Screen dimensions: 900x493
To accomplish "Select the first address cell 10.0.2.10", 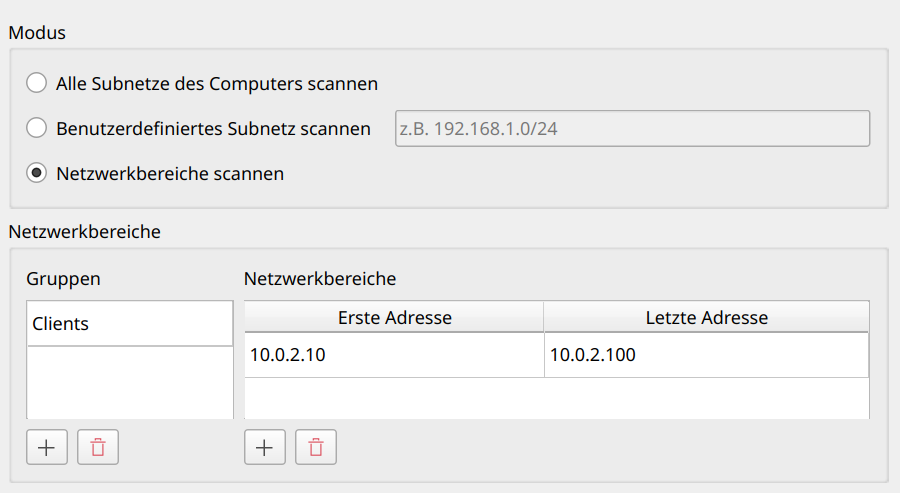I will [394, 355].
